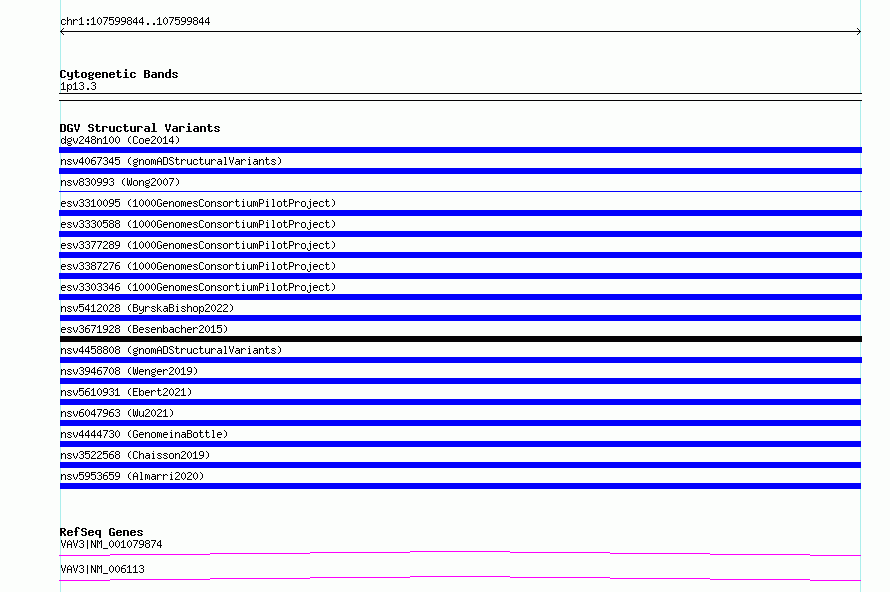This screenshot has height=592, width=890.
Task: Click the black bar under esv3671928
Action: click(460, 339)
